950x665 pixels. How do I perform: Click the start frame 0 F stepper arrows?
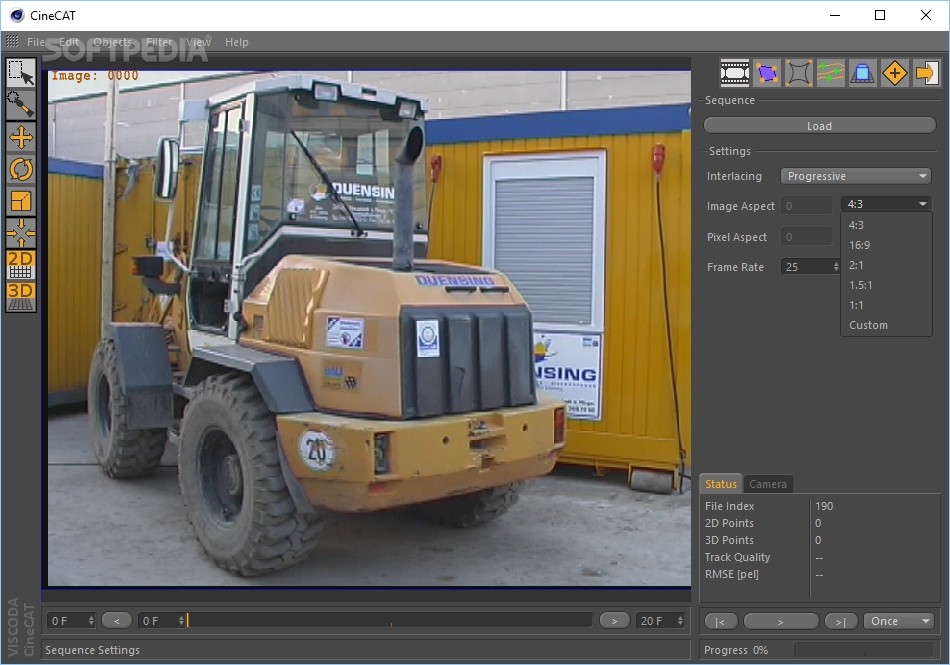click(91, 621)
